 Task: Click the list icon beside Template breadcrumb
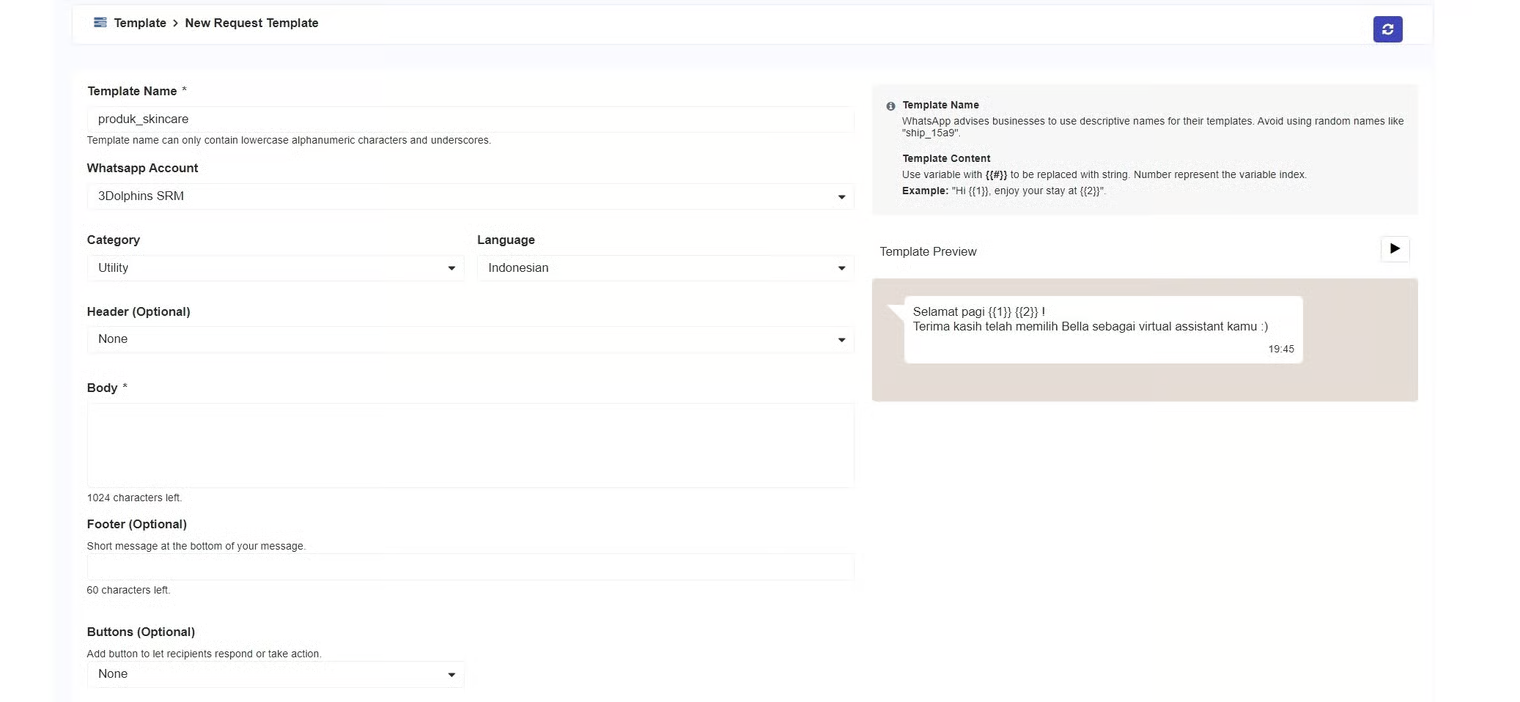100,22
